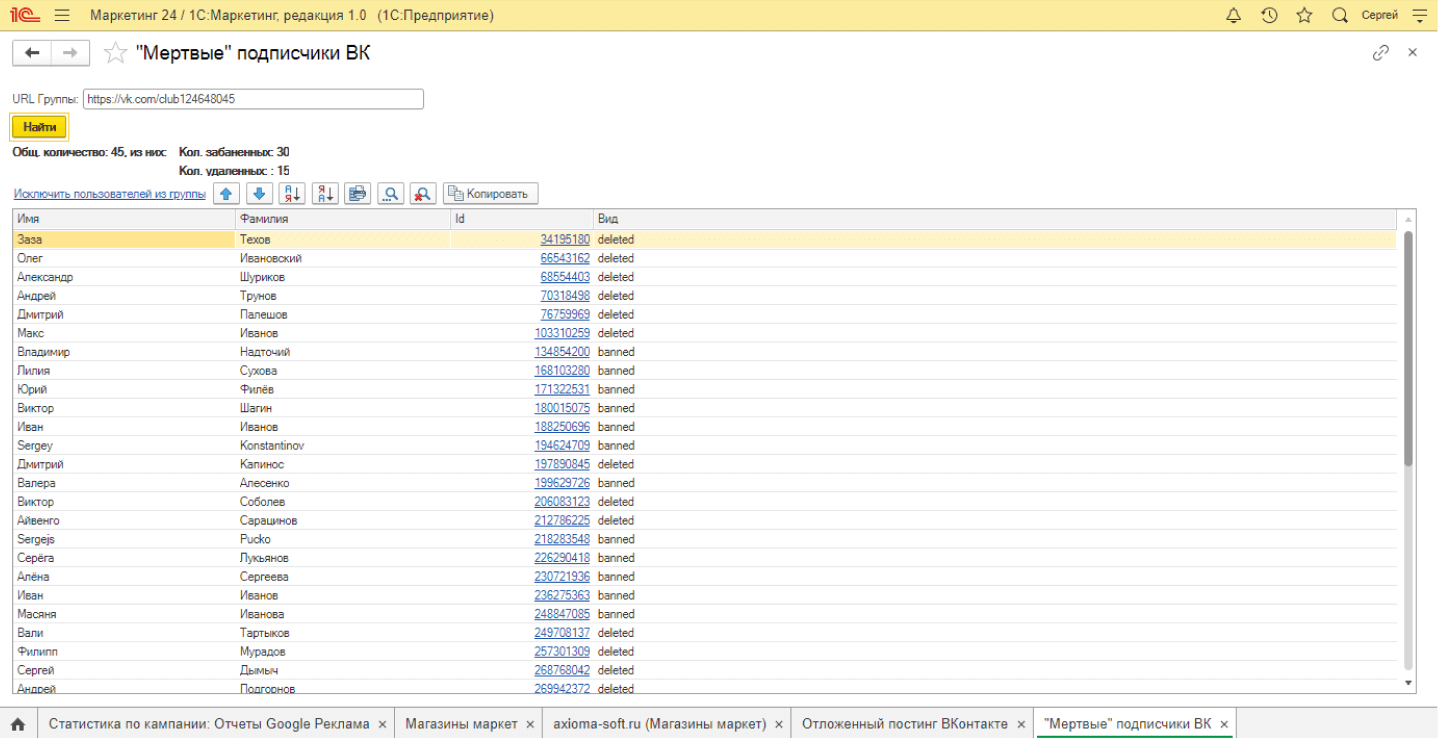Open the find in list tool

[x=390, y=194]
